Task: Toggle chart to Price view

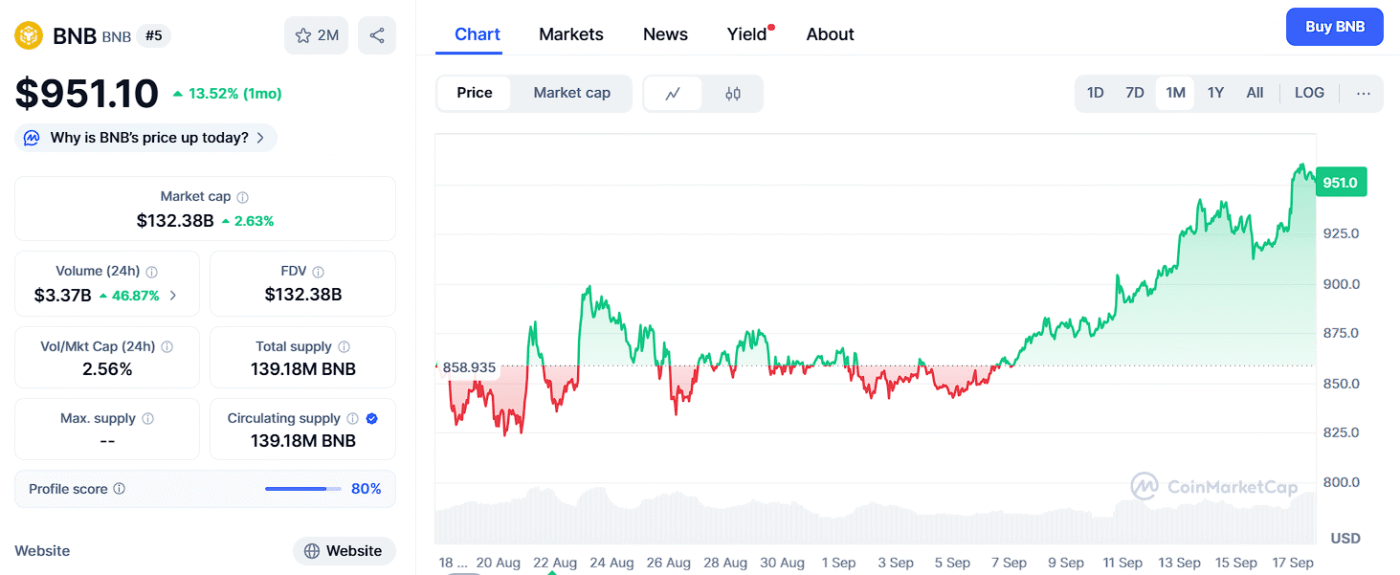Action: point(474,93)
